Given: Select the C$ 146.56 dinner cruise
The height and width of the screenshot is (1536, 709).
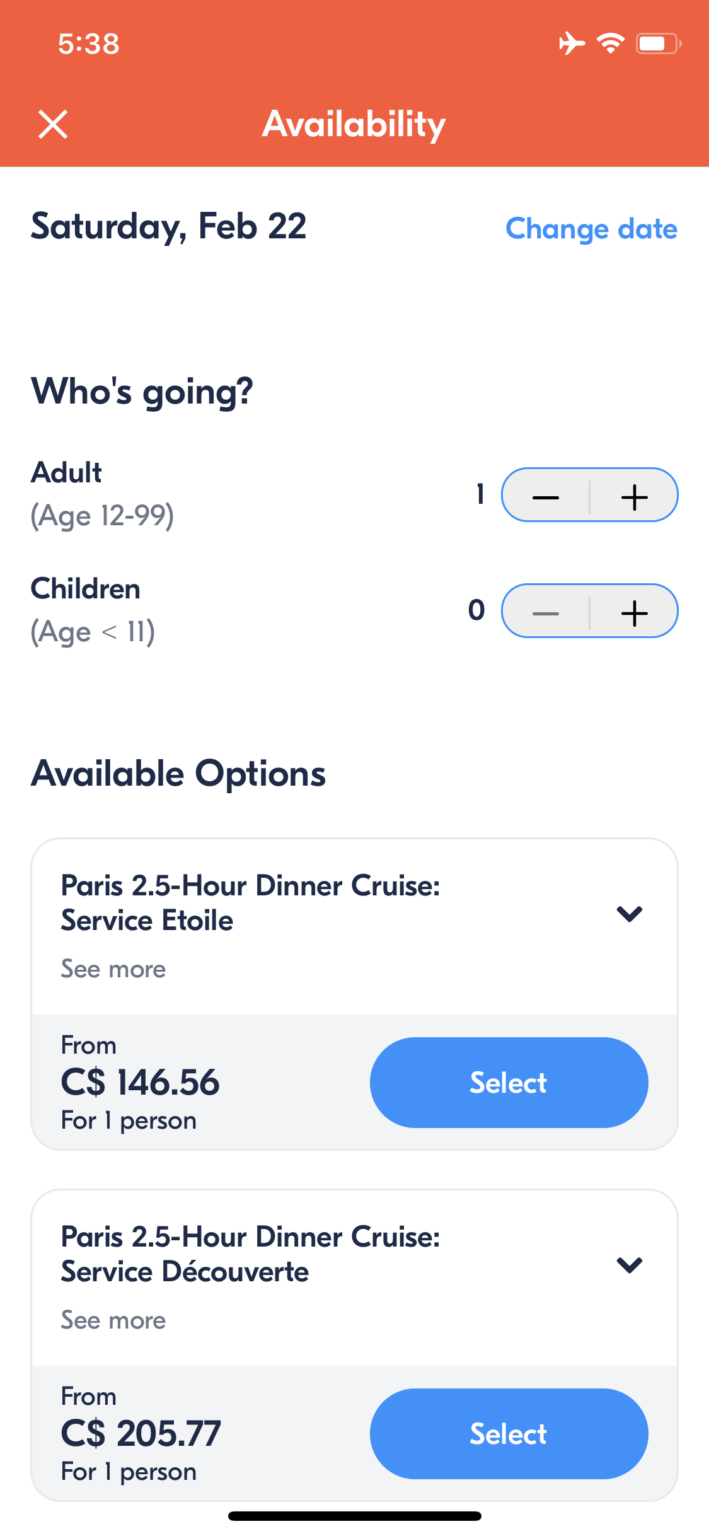Looking at the screenshot, I should pos(508,1082).
